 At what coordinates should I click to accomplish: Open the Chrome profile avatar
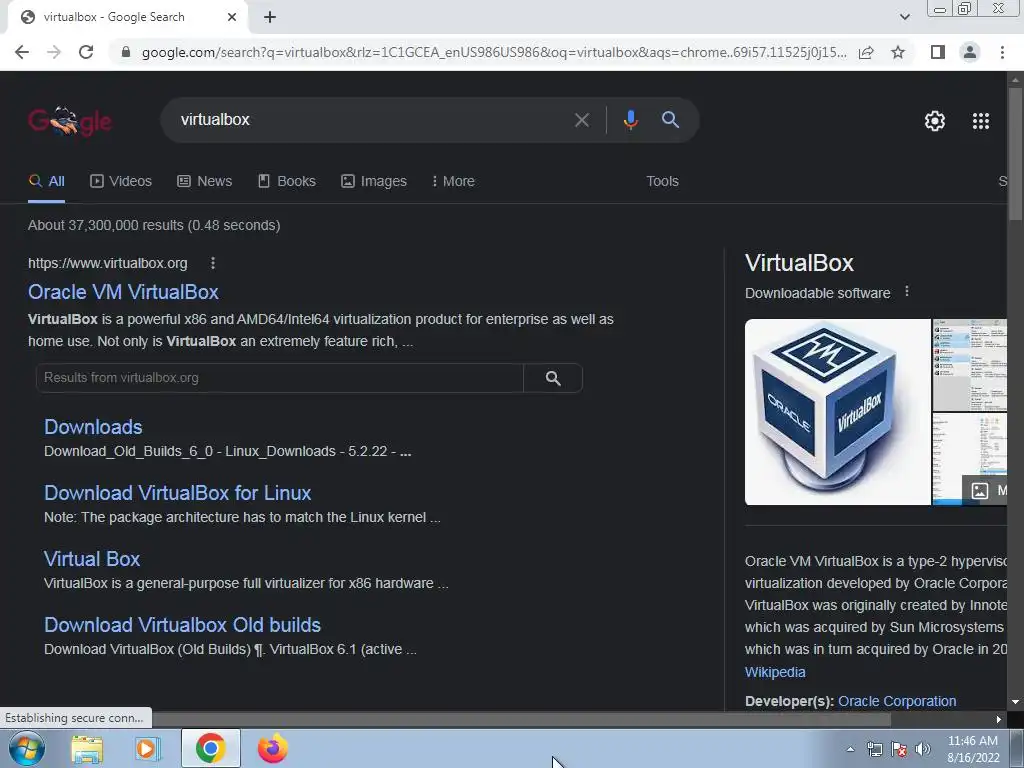coord(970,52)
